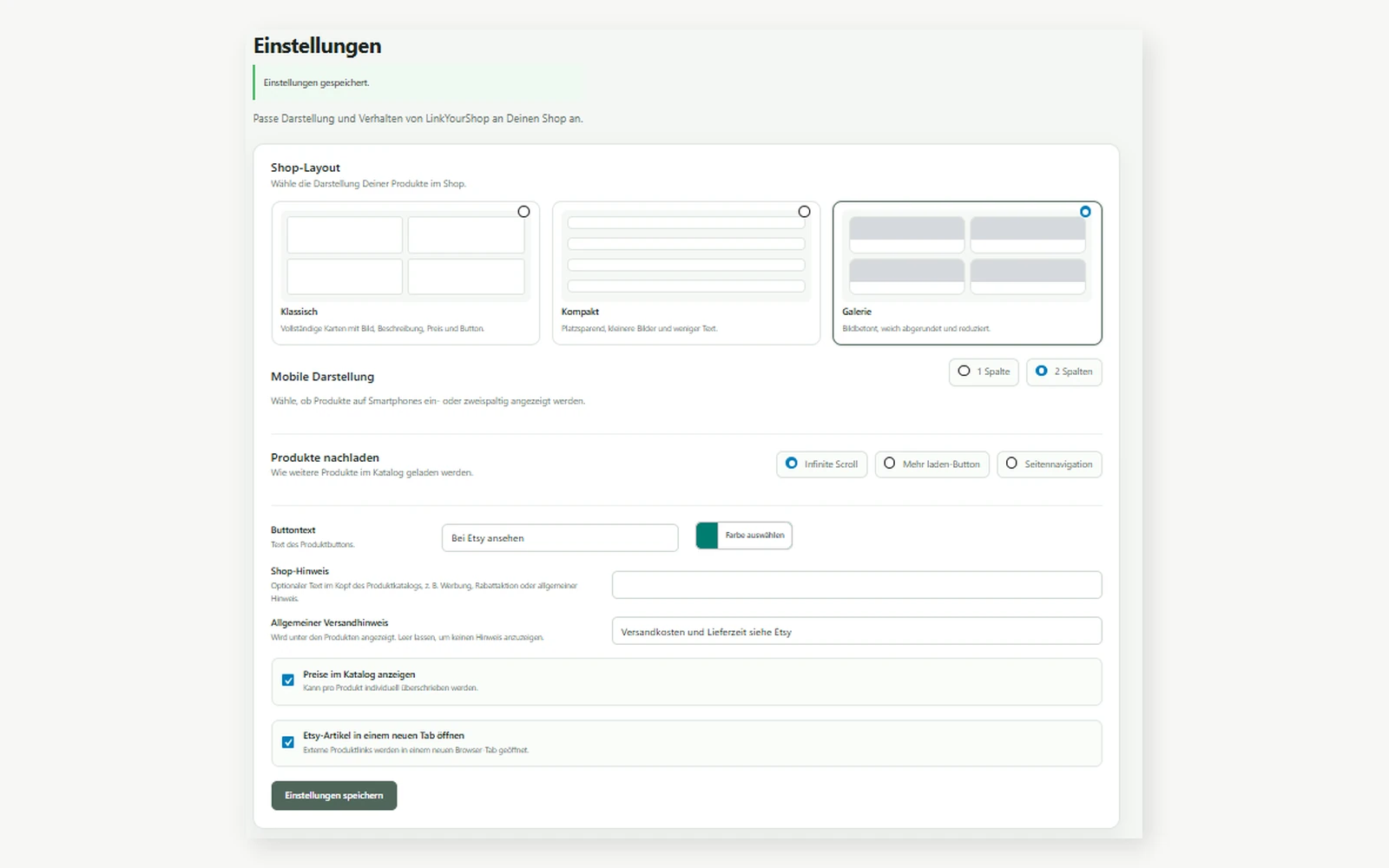Click the Shop-Hinweis label

[300, 571]
